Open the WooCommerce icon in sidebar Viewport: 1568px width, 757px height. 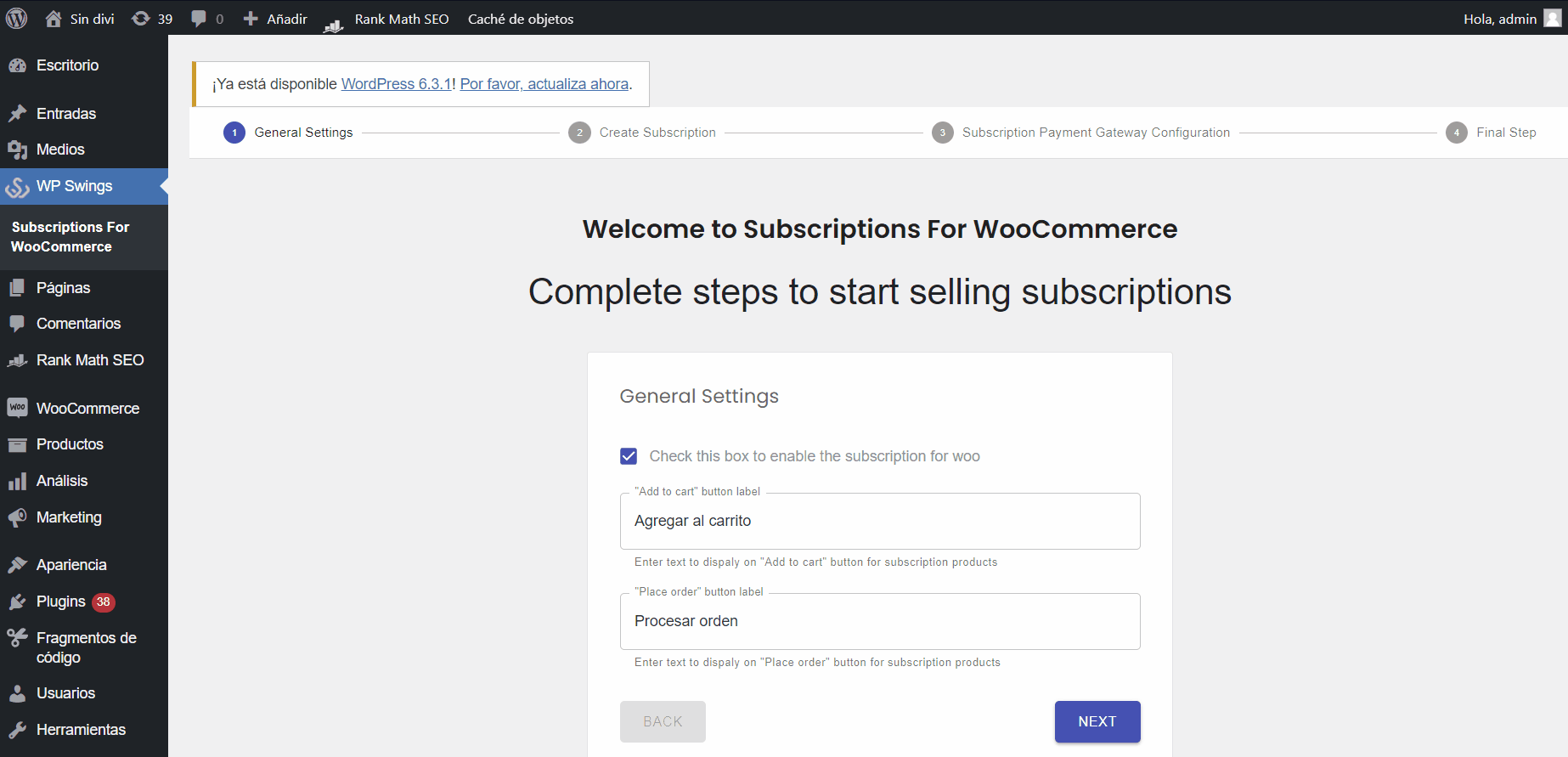[17, 408]
